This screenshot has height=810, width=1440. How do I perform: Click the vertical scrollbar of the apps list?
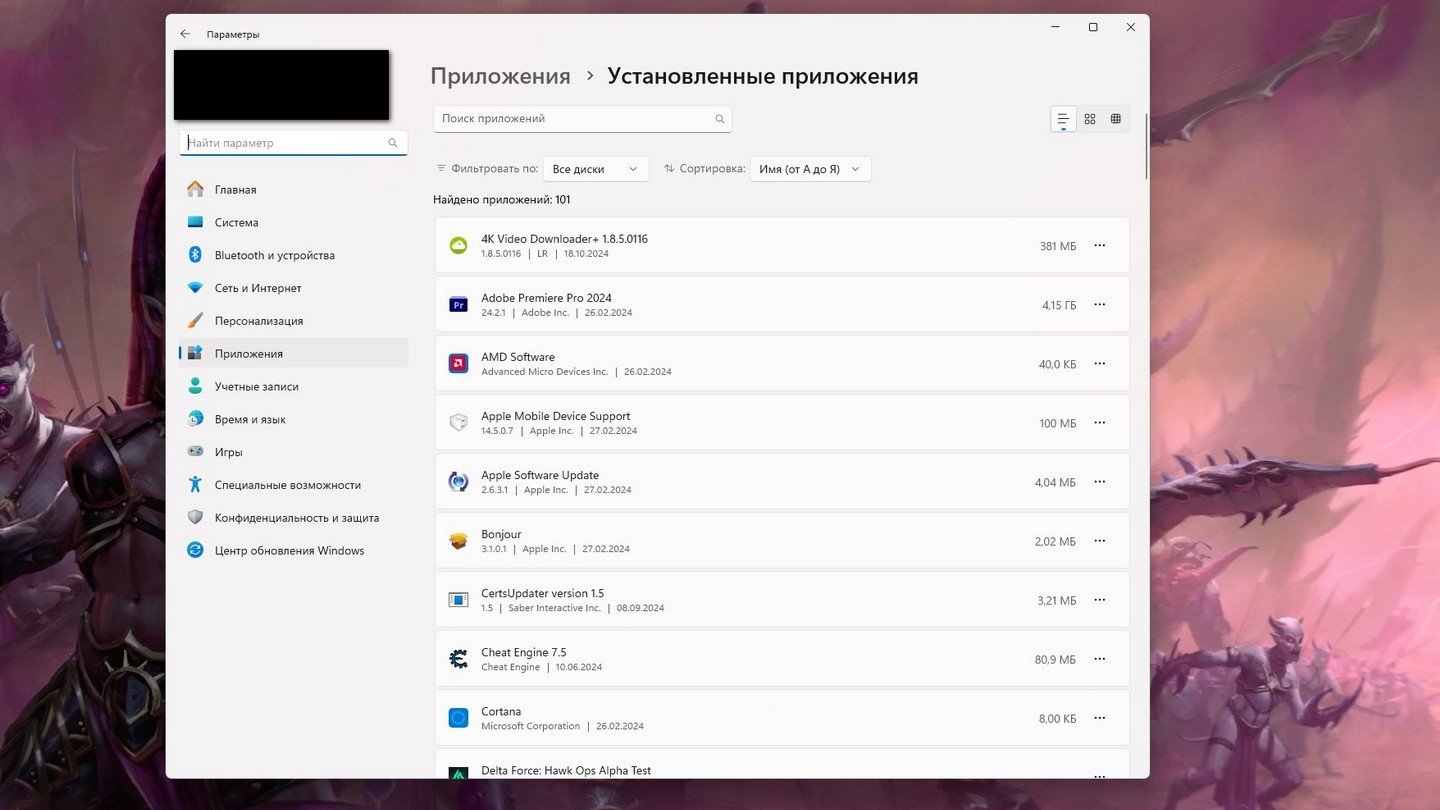click(x=1146, y=146)
